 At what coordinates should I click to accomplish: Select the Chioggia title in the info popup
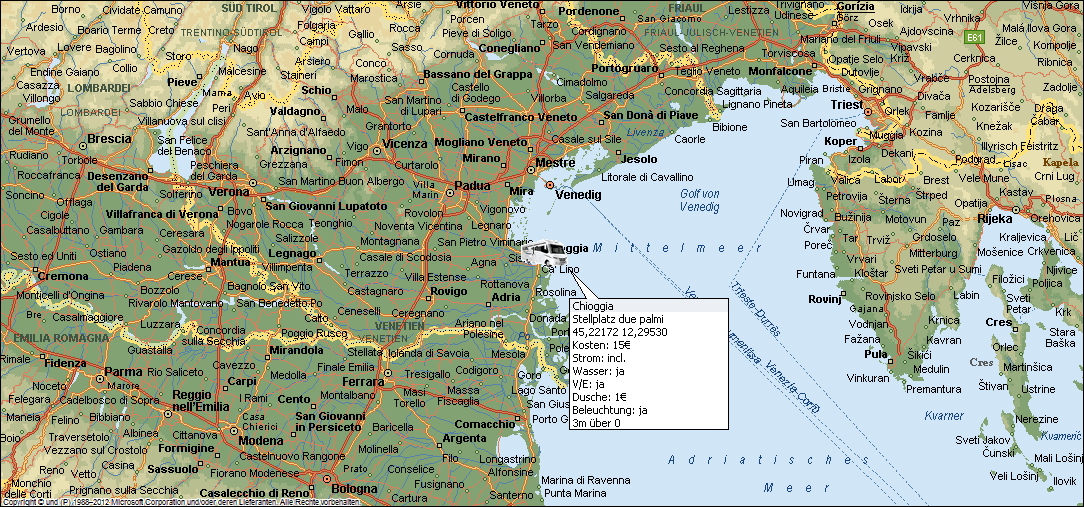(x=593, y=306)
